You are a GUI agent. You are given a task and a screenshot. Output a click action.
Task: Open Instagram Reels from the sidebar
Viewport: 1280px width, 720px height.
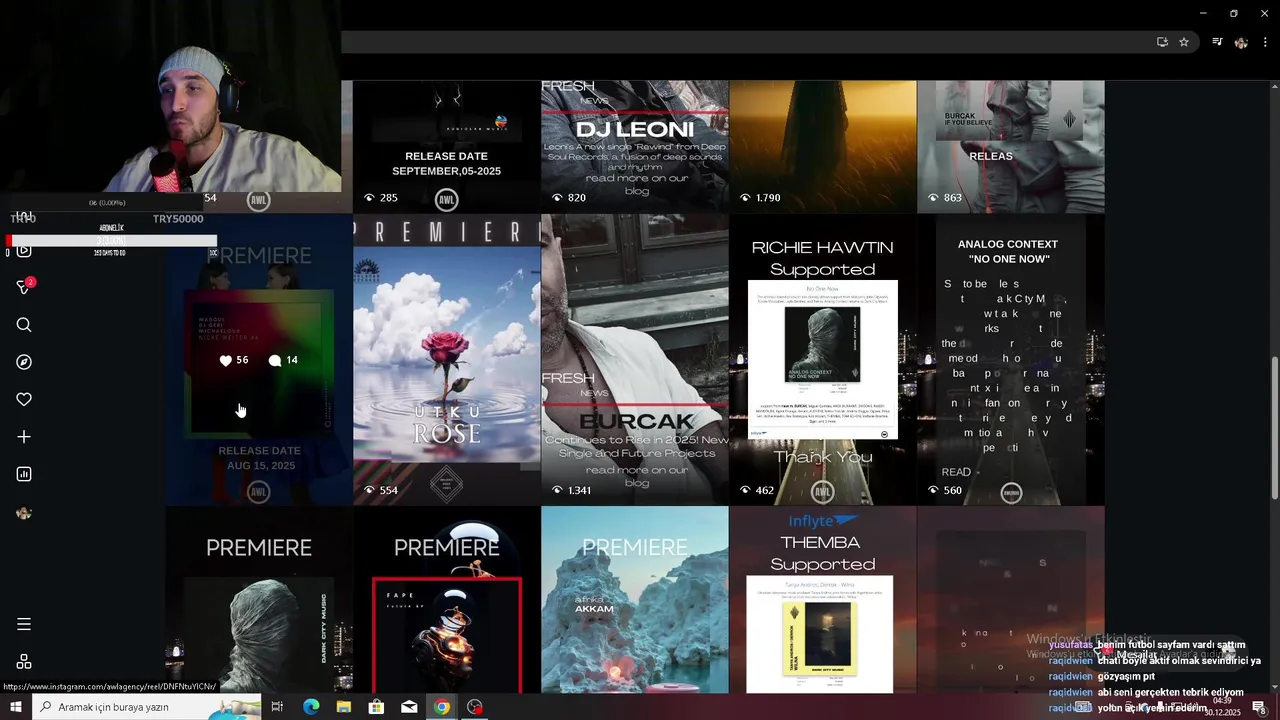pos(24,250)
